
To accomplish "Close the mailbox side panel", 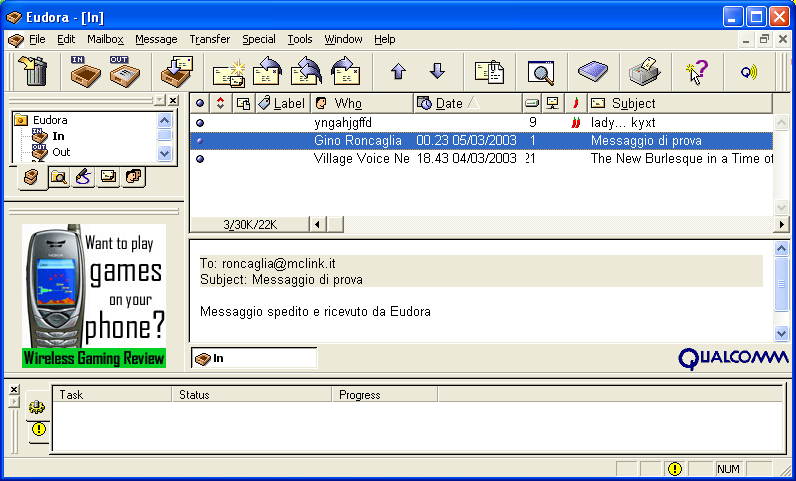I will click(x=173, y=100).
